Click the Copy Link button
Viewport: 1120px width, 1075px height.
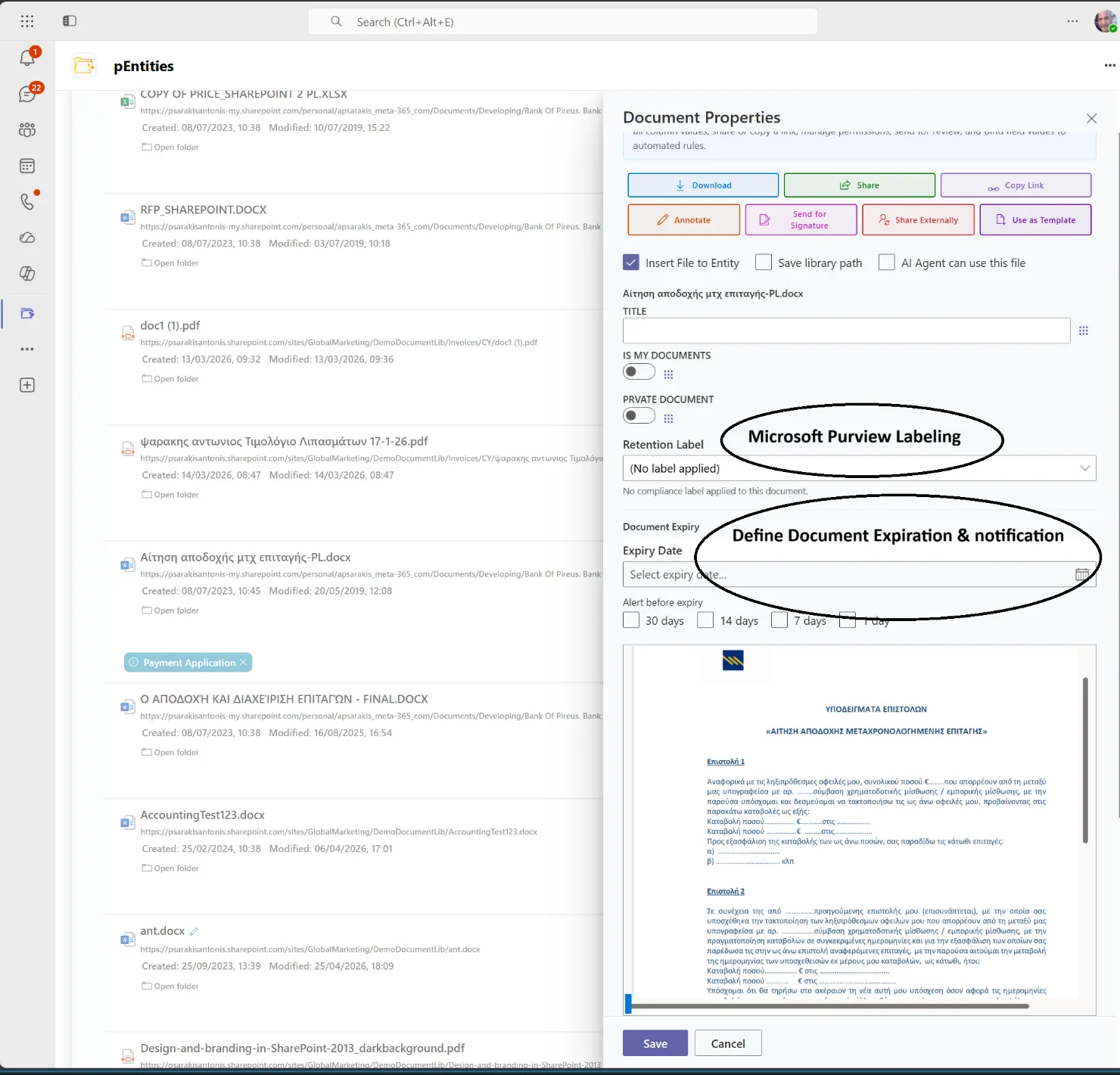coord(1016,185)
